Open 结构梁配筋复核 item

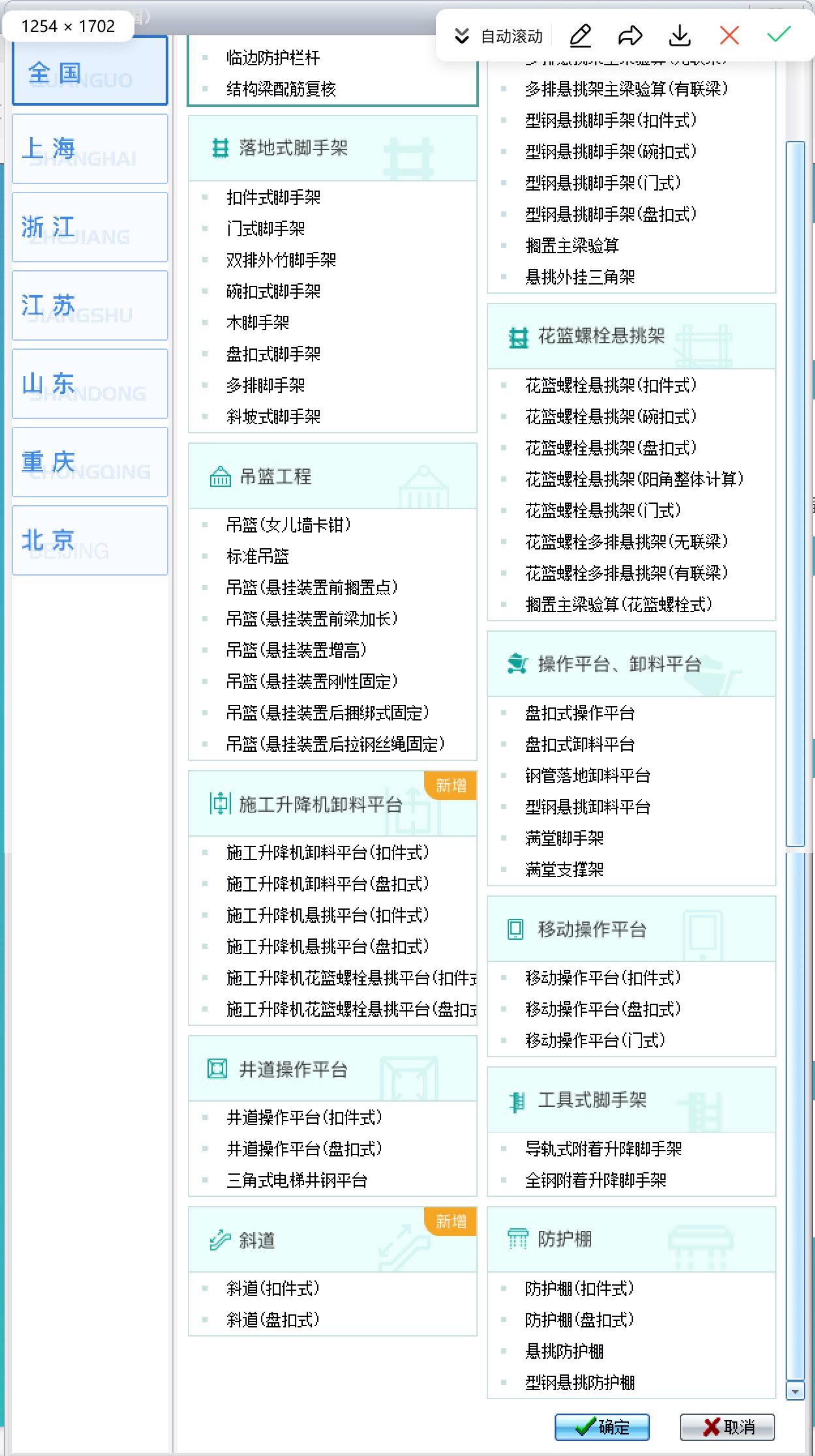tap(281, 89)
